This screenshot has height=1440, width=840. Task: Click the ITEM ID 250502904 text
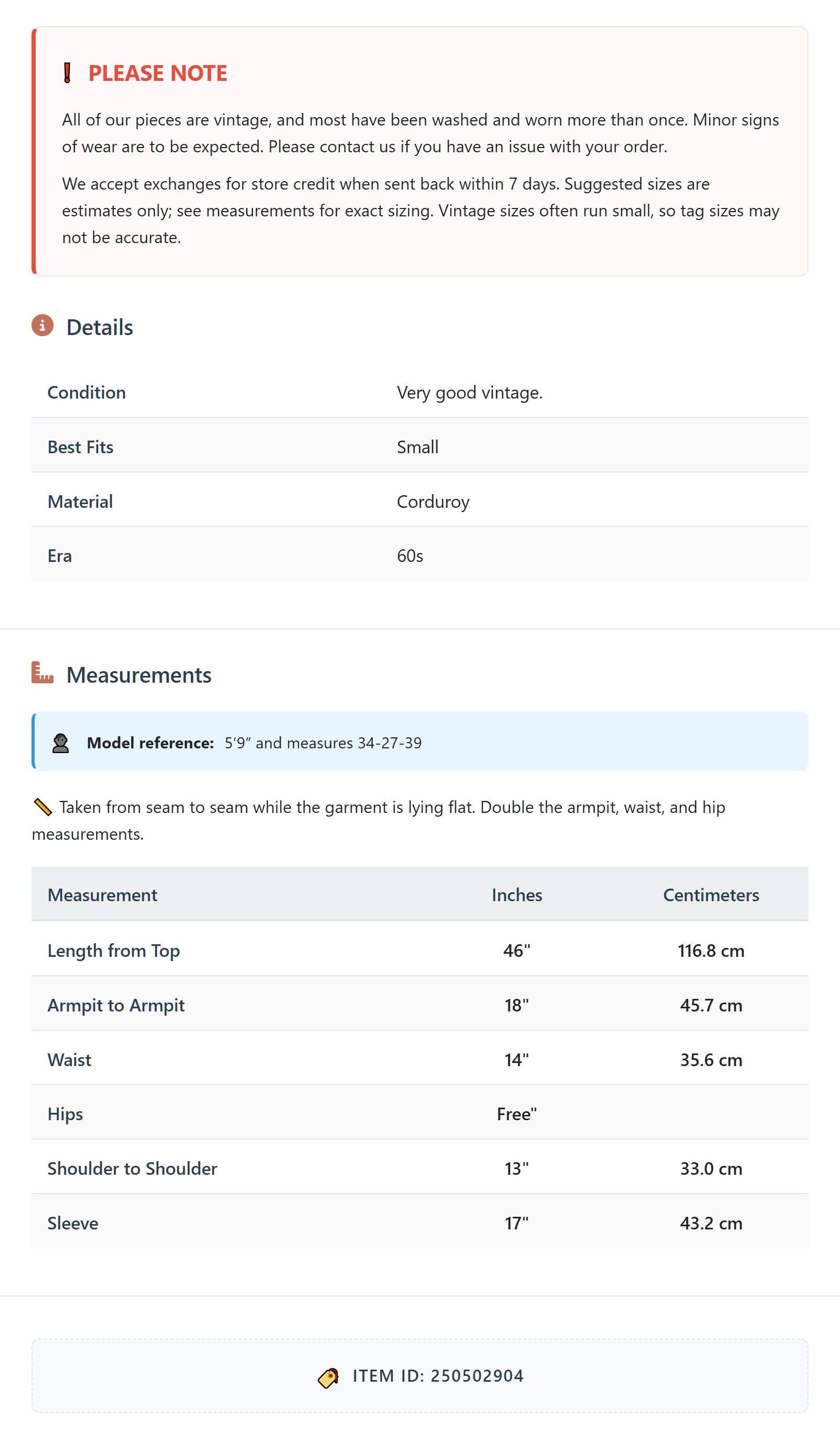[438, 1376]
